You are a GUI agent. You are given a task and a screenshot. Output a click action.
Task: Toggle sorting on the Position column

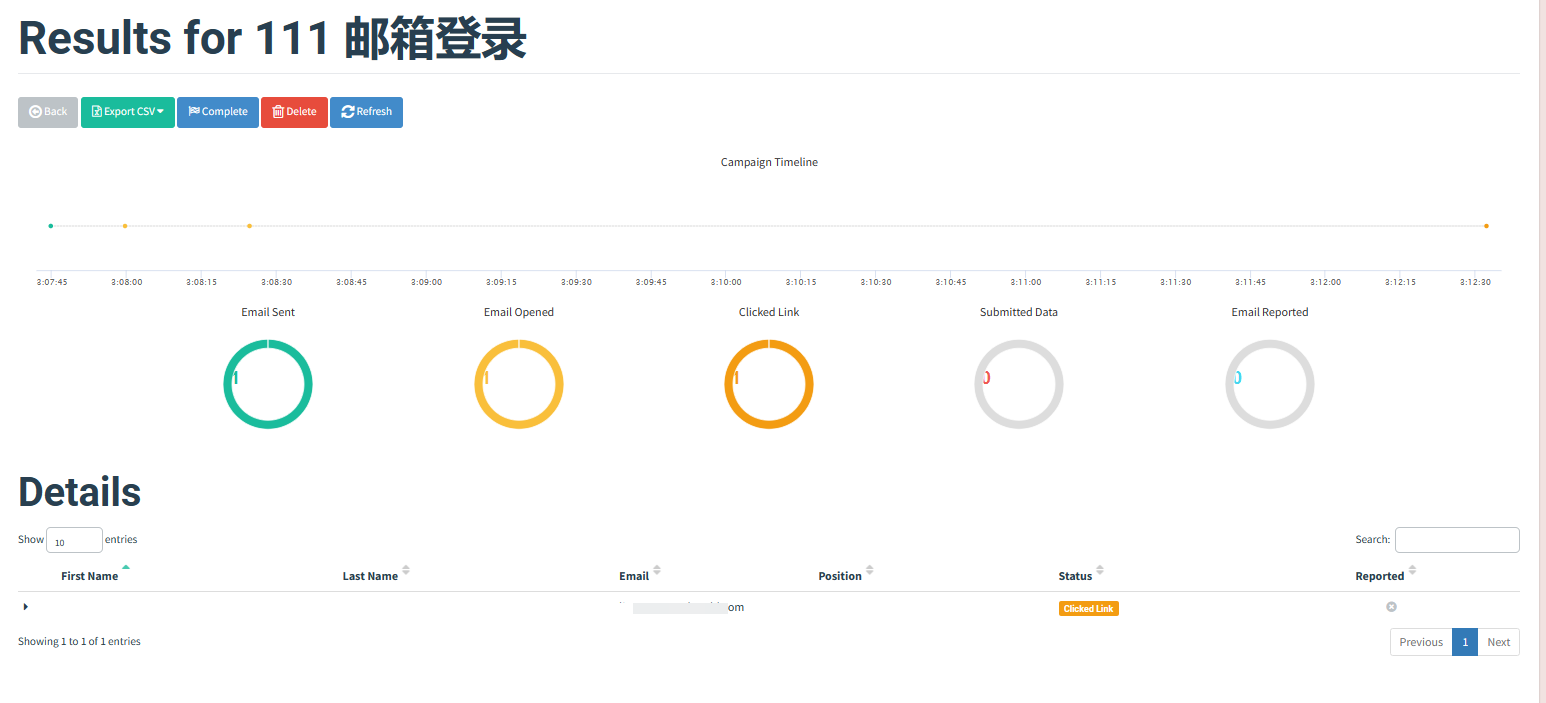[x=869, y=572]
